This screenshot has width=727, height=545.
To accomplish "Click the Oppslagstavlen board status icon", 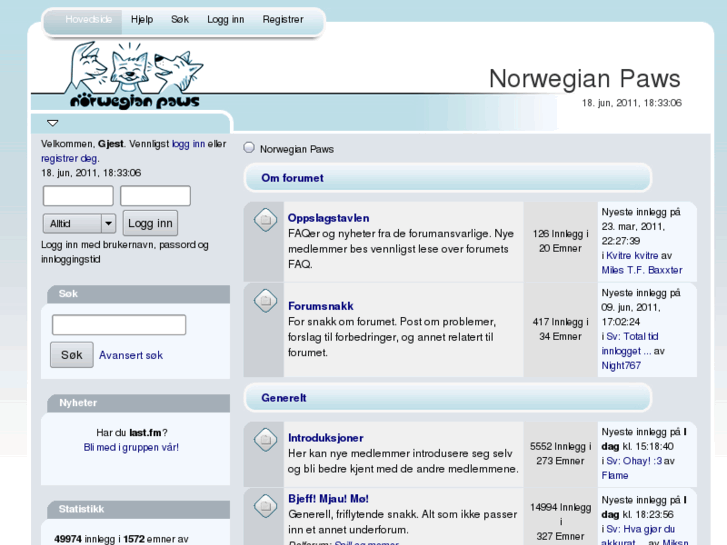I will (x=266, y=220).
